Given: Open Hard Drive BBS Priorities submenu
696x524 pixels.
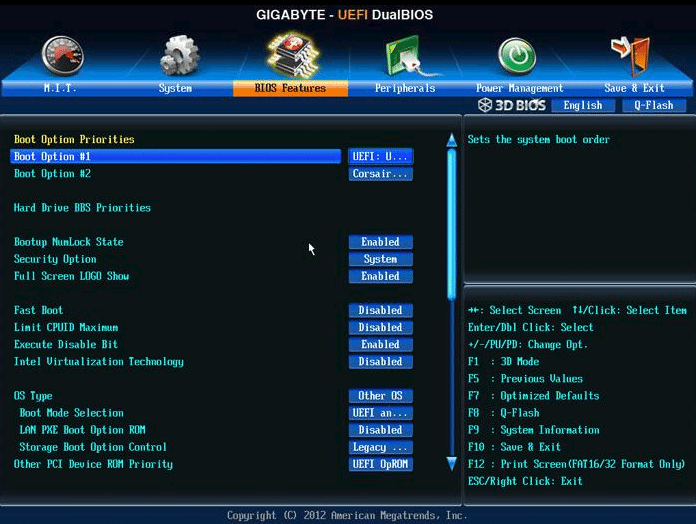Looking at the screenshot, I should click(x=82, y=208).
